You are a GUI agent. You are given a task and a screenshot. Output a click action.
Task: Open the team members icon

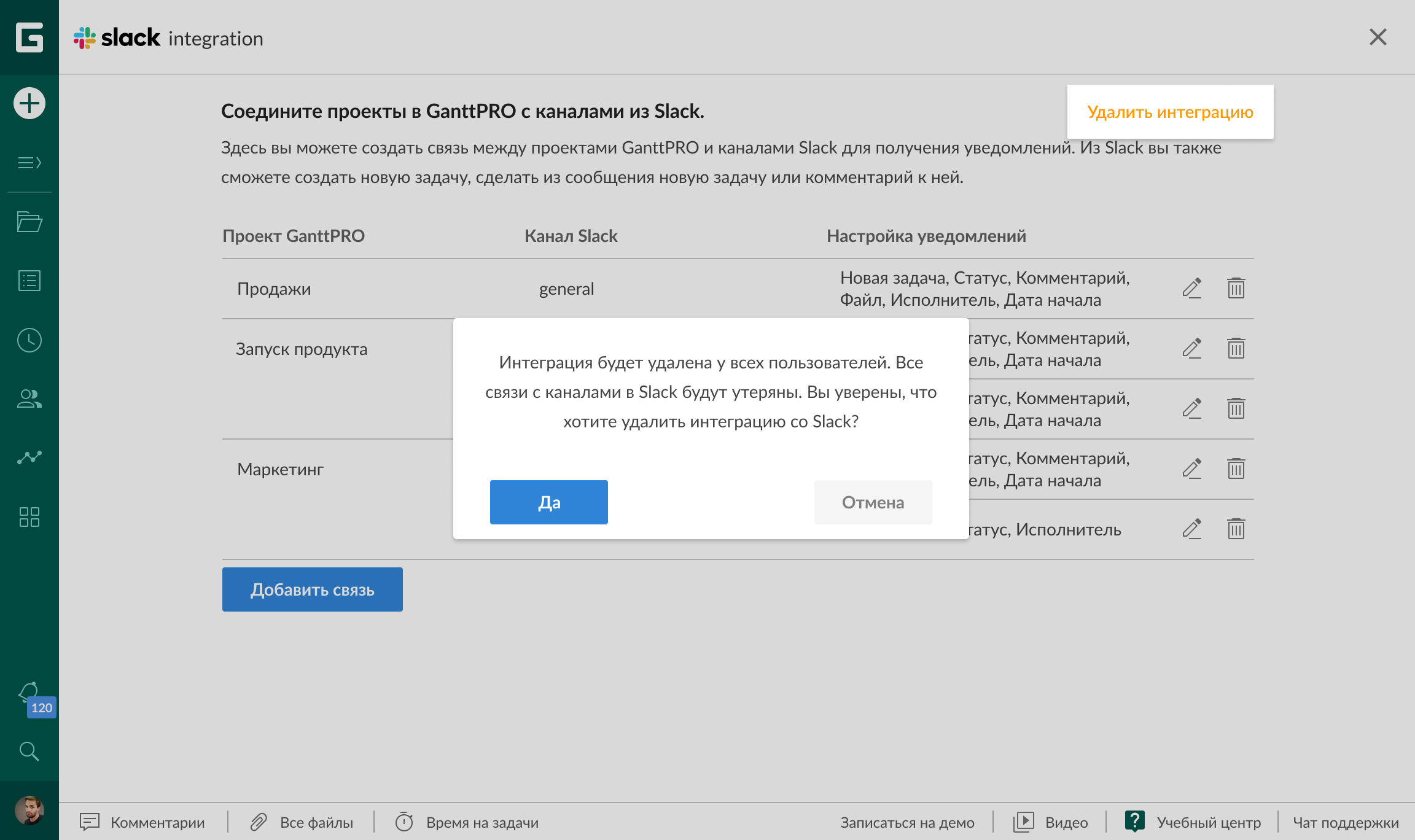coord(28,399)
